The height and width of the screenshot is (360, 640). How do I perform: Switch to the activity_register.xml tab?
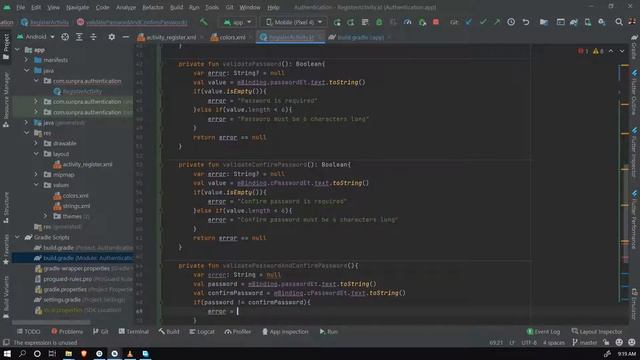[x=170, y=37]
